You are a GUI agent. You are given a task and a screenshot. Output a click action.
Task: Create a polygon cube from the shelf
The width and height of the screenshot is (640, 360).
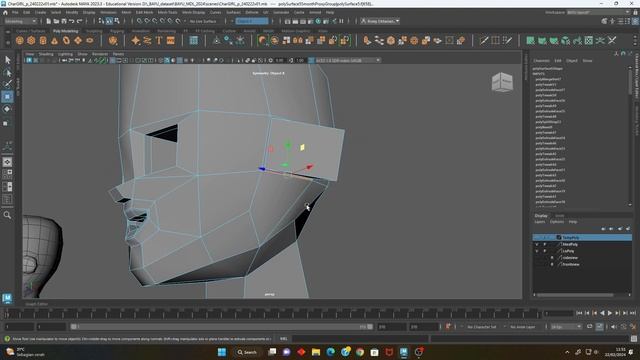31,40
